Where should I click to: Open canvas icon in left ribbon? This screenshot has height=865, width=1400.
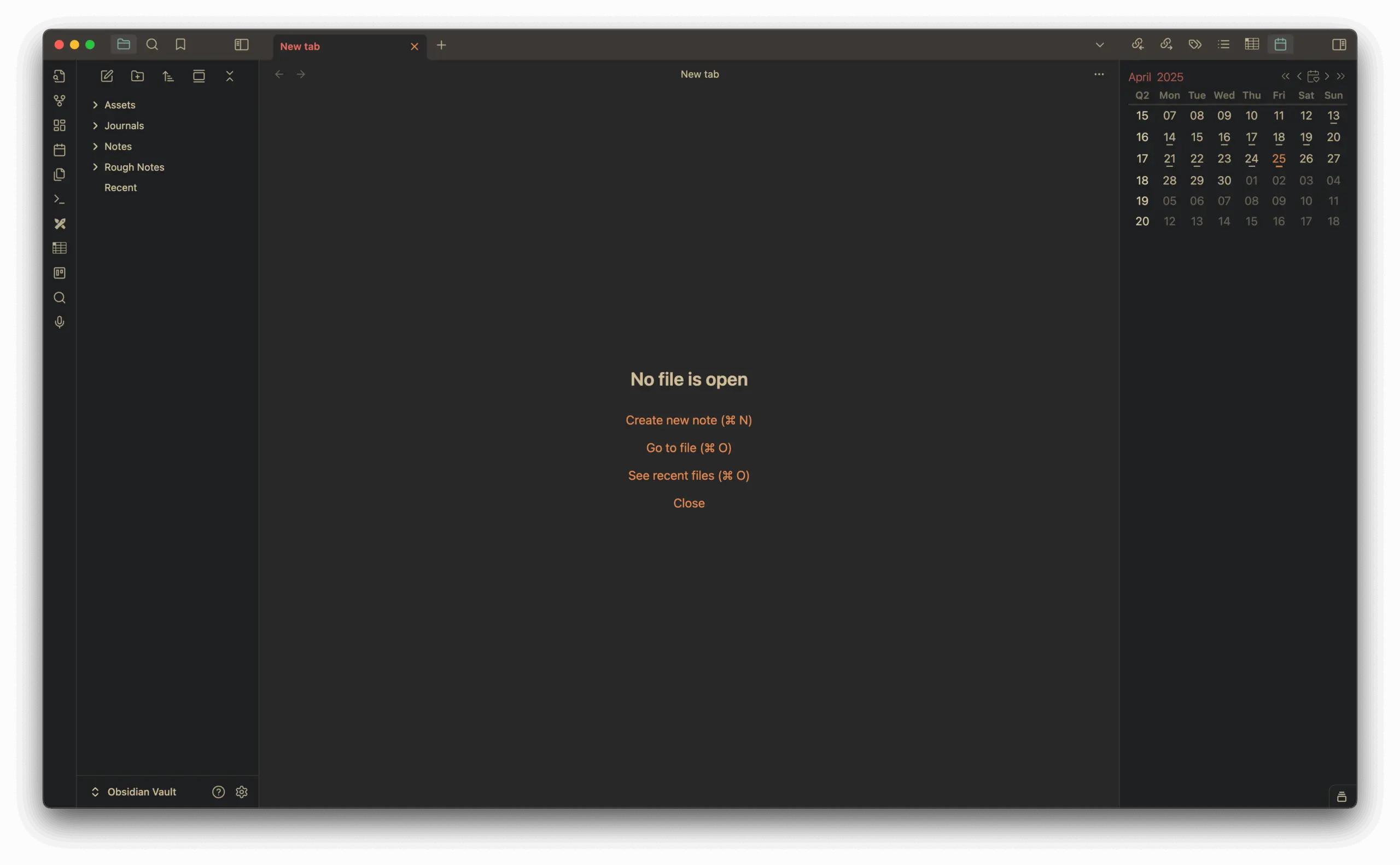[x=60, y=125]
